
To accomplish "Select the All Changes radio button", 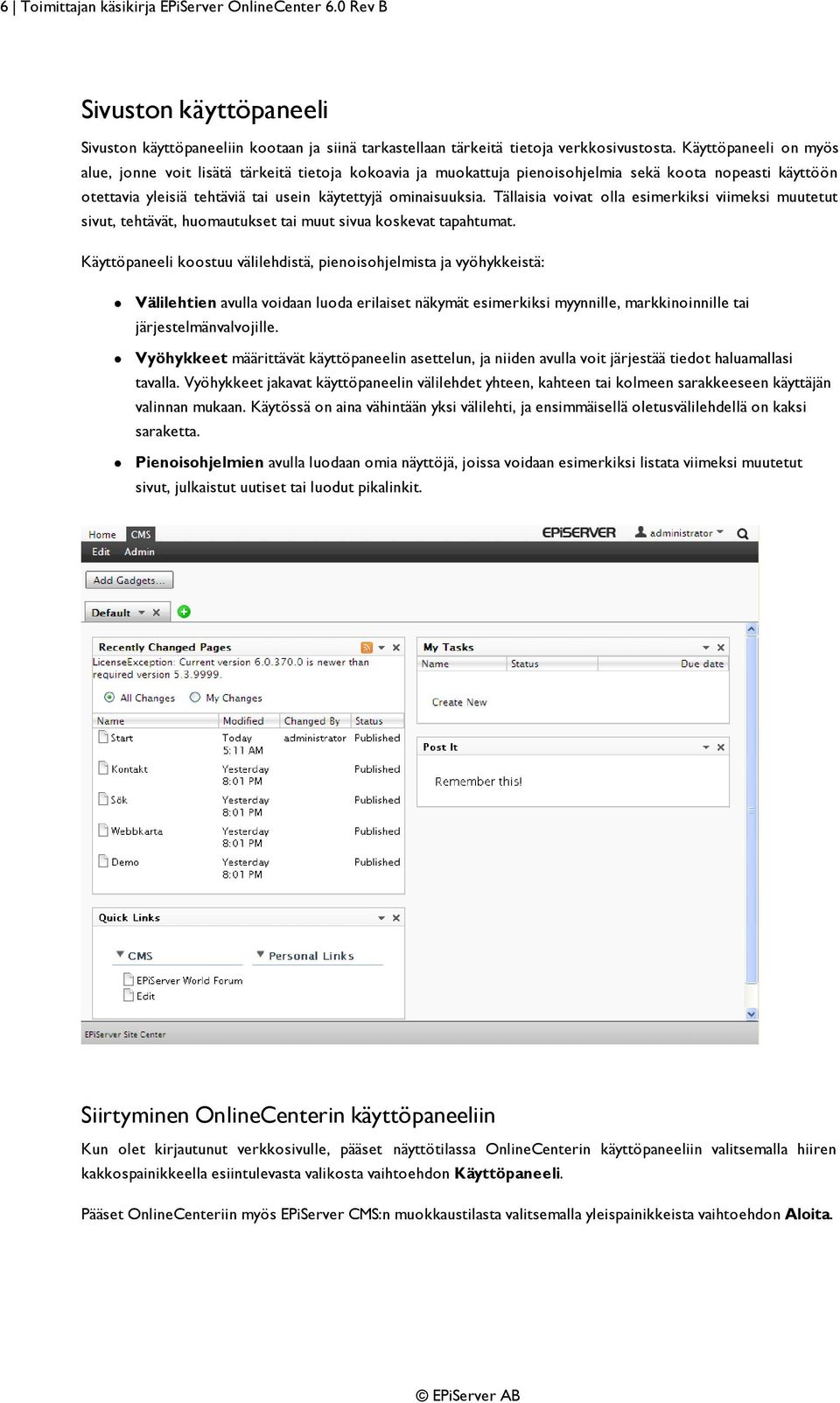I will tap(109, 698).
